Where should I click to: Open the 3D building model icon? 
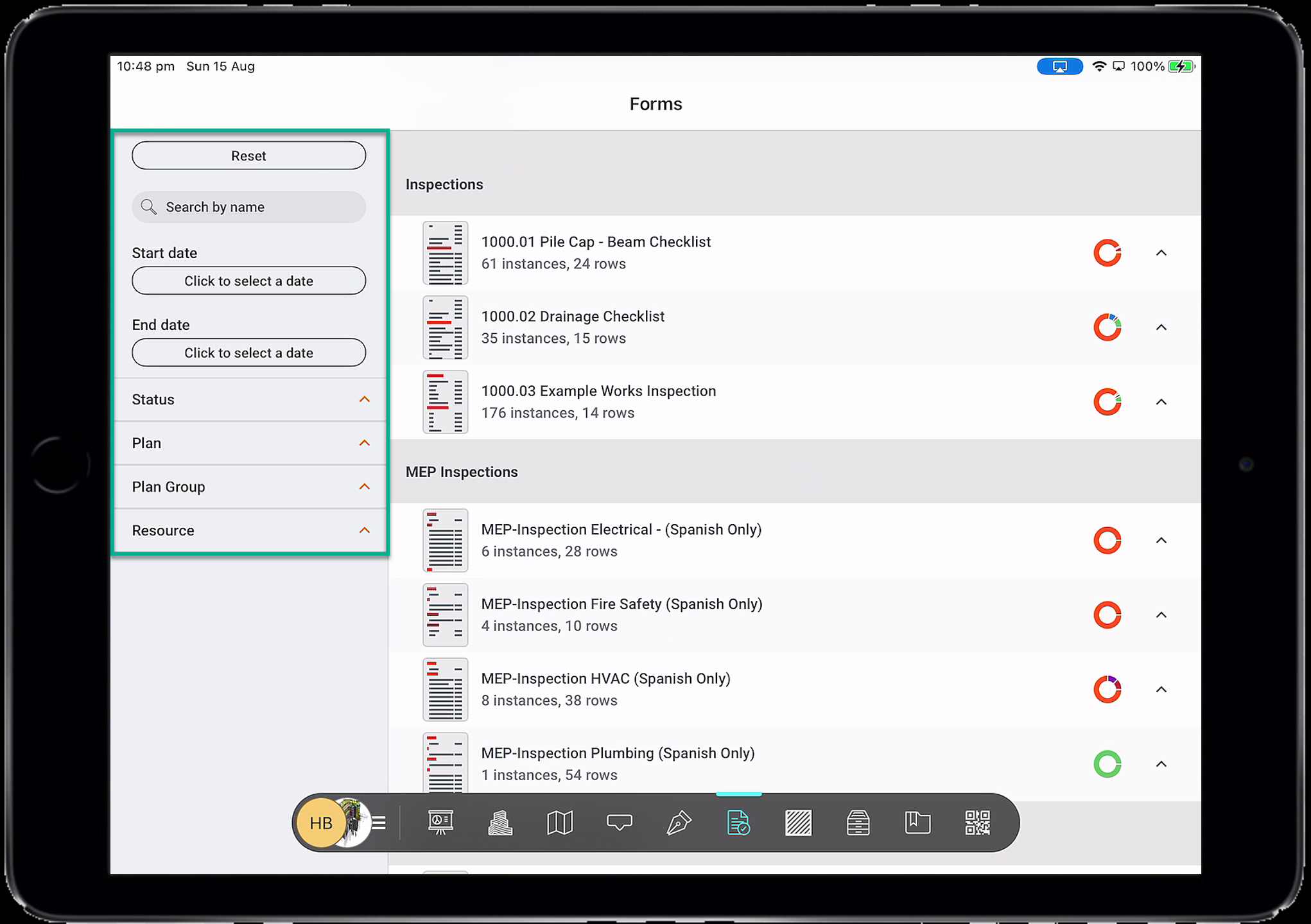coord(500,823)
